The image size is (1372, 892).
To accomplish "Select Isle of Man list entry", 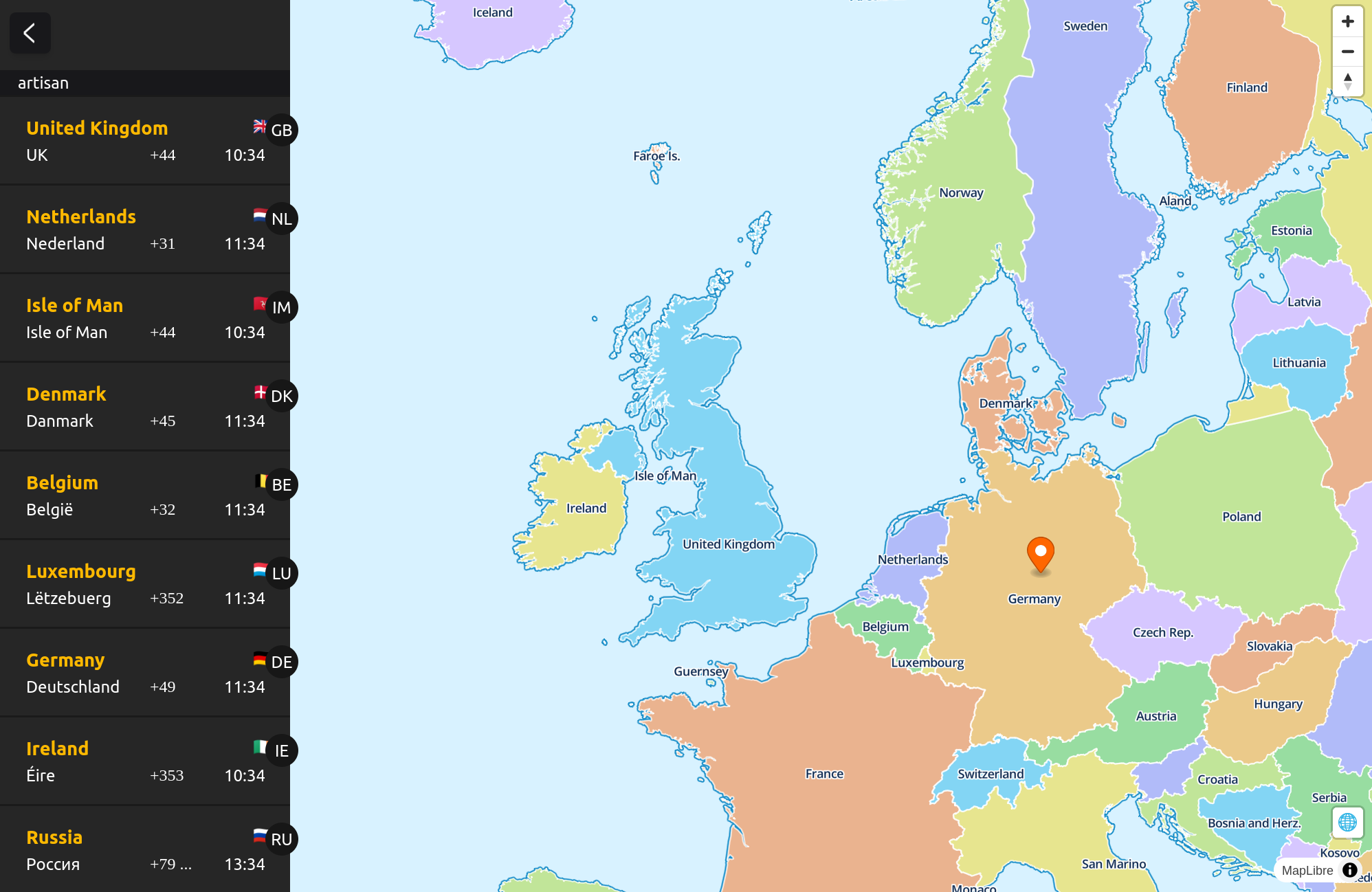I will (144, 318).
